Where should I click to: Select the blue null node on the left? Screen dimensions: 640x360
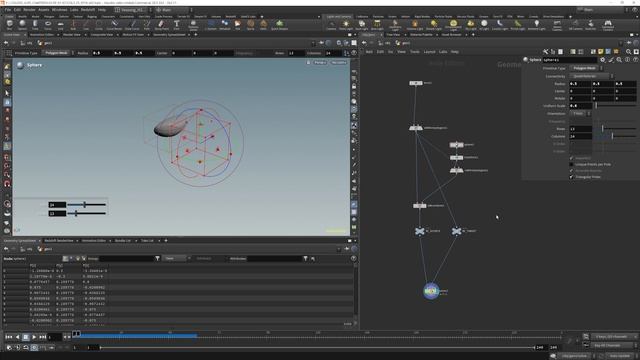pyautogui.click(x=420, y=231)
